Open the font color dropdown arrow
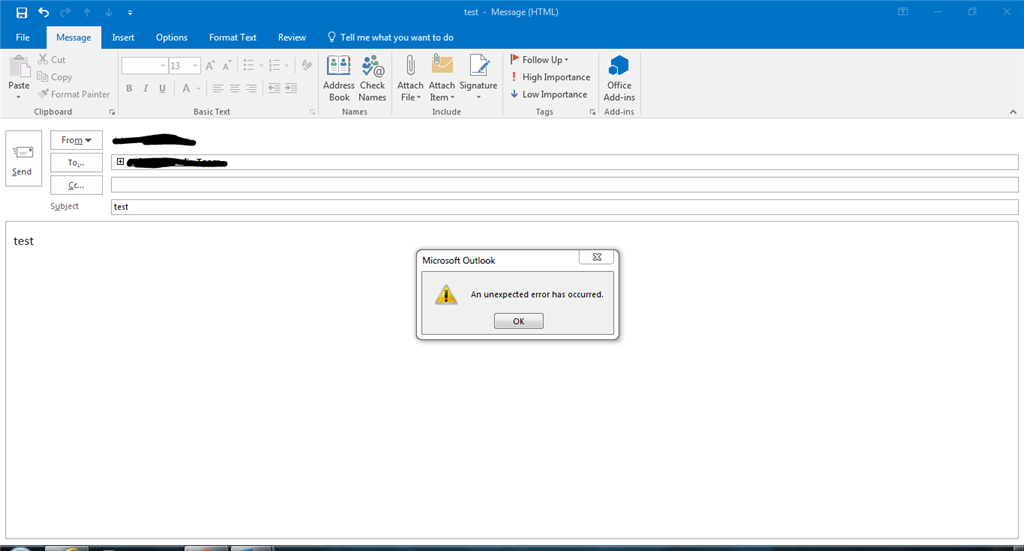The height and width of the screenshot is (551, 1024). click(x=198, y=88)
